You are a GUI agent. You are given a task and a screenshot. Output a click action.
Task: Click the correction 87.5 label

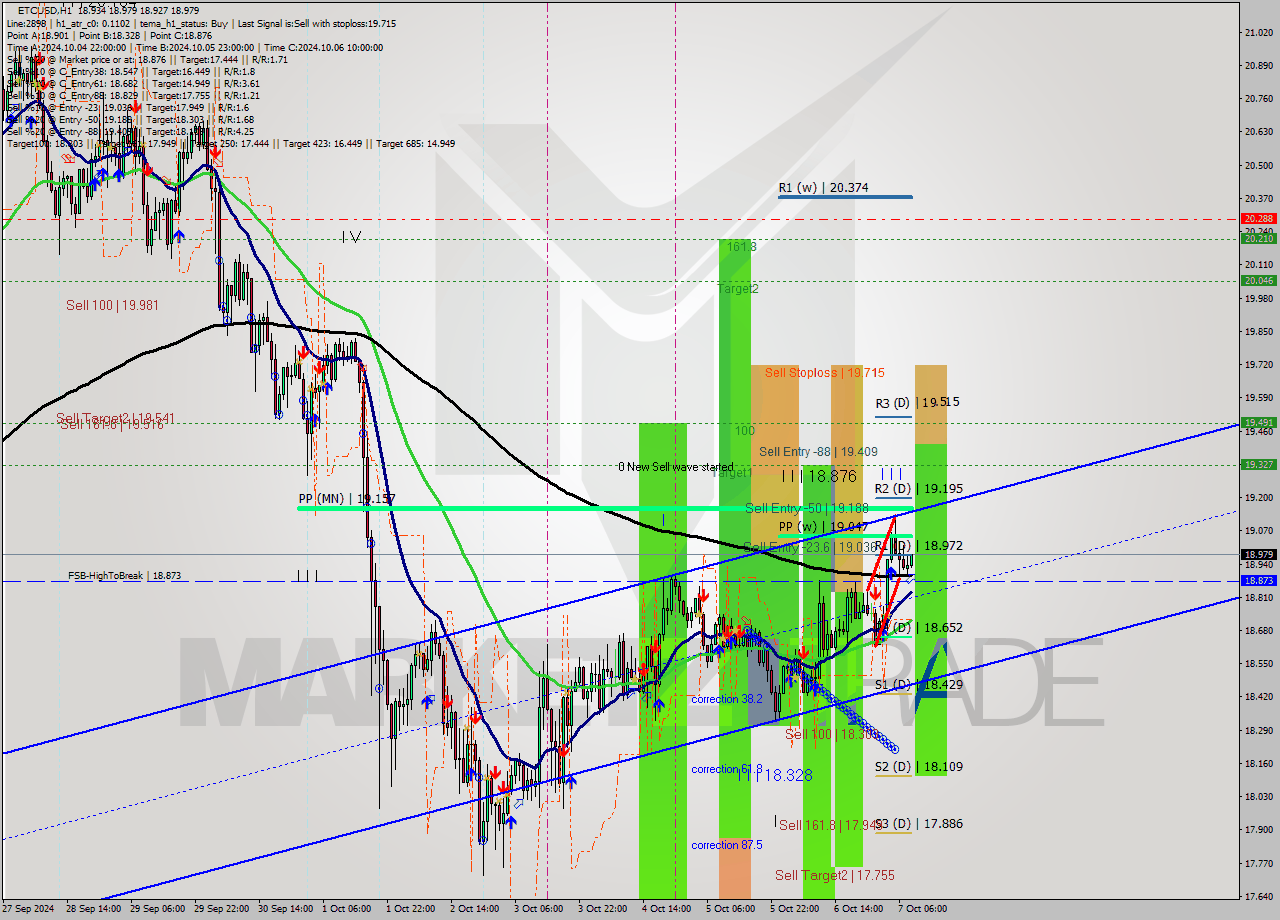(727, 845)
